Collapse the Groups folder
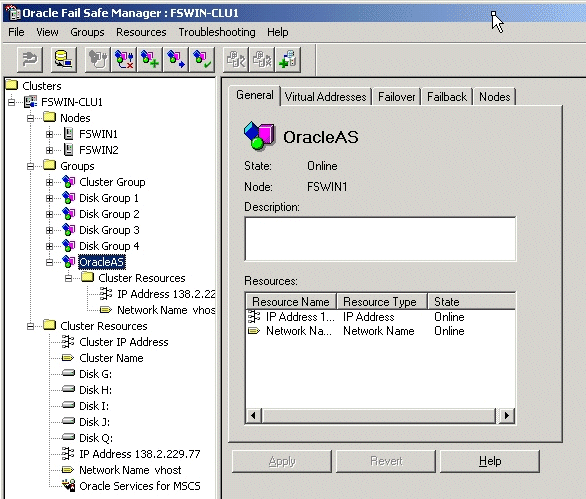 pyautogui.click(x=31, y=166)
